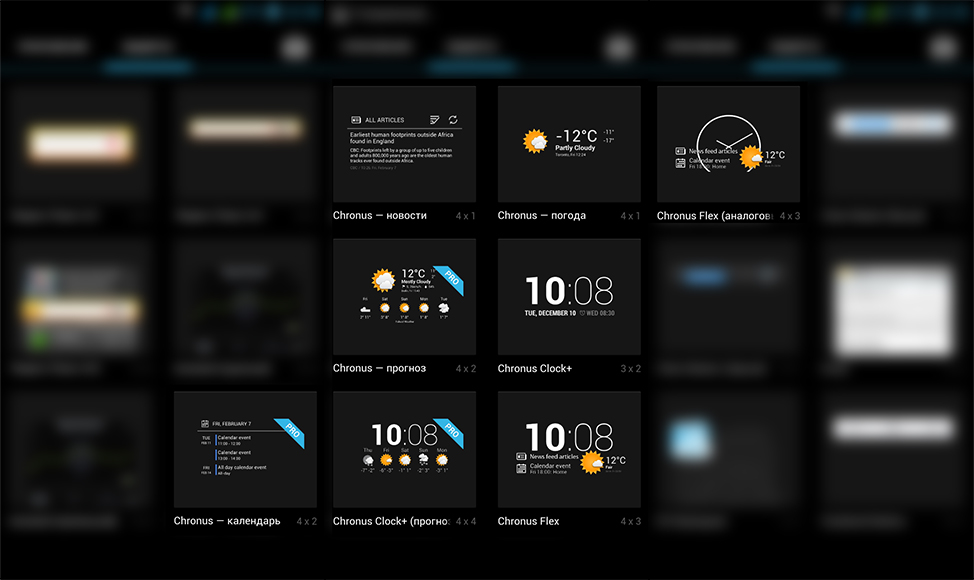Choose the Chronus — прогноз forecast widget preview
Image resolution: width=974 pixels, height=580 pixels.
tap(404, 297)
